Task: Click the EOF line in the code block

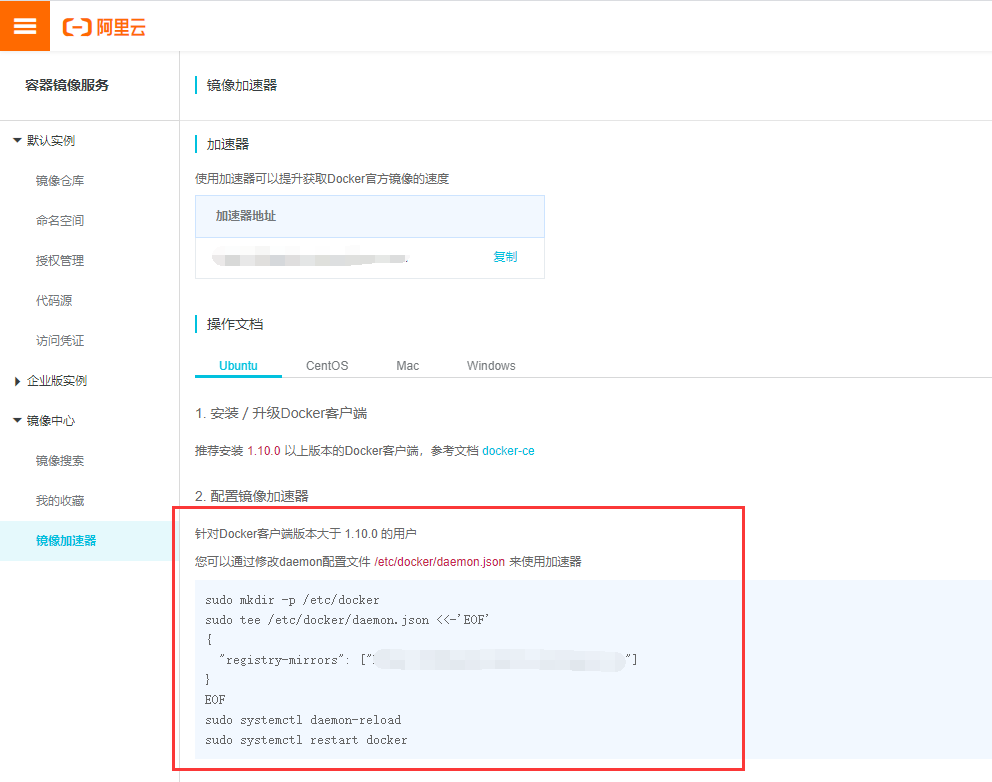Action: 215,700
